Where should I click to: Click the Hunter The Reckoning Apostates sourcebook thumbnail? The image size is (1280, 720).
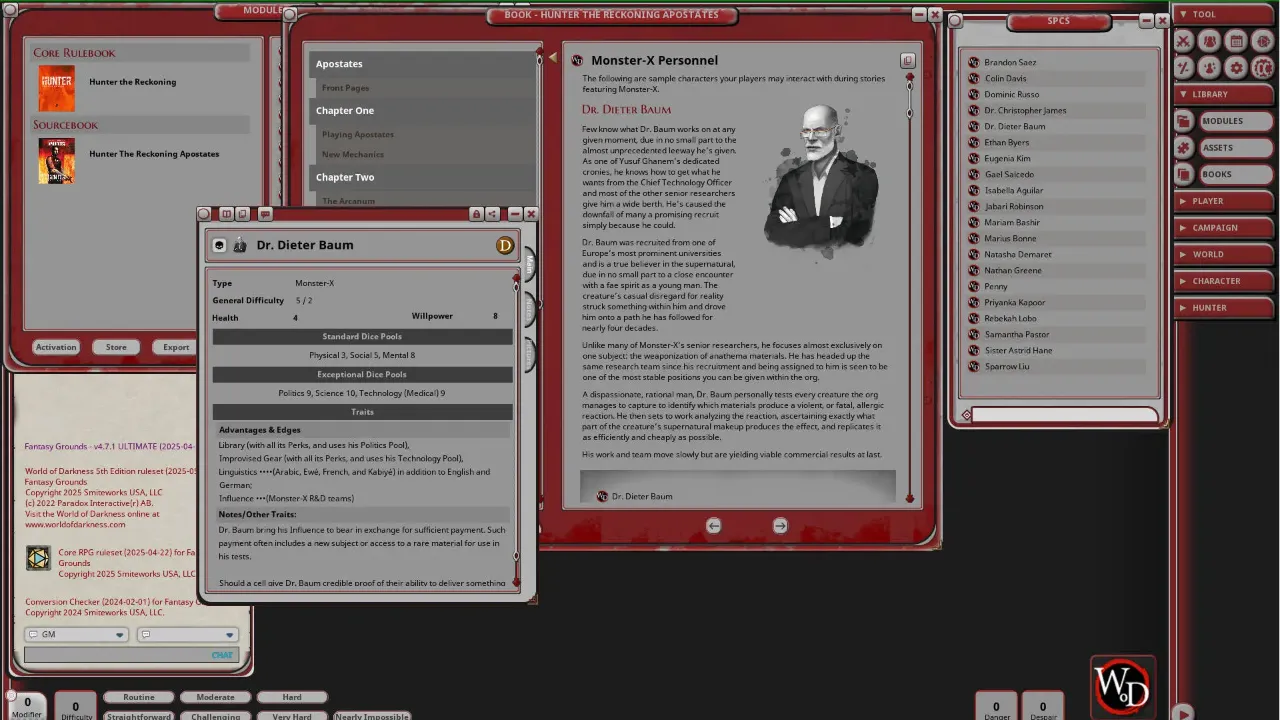[56, 161]
